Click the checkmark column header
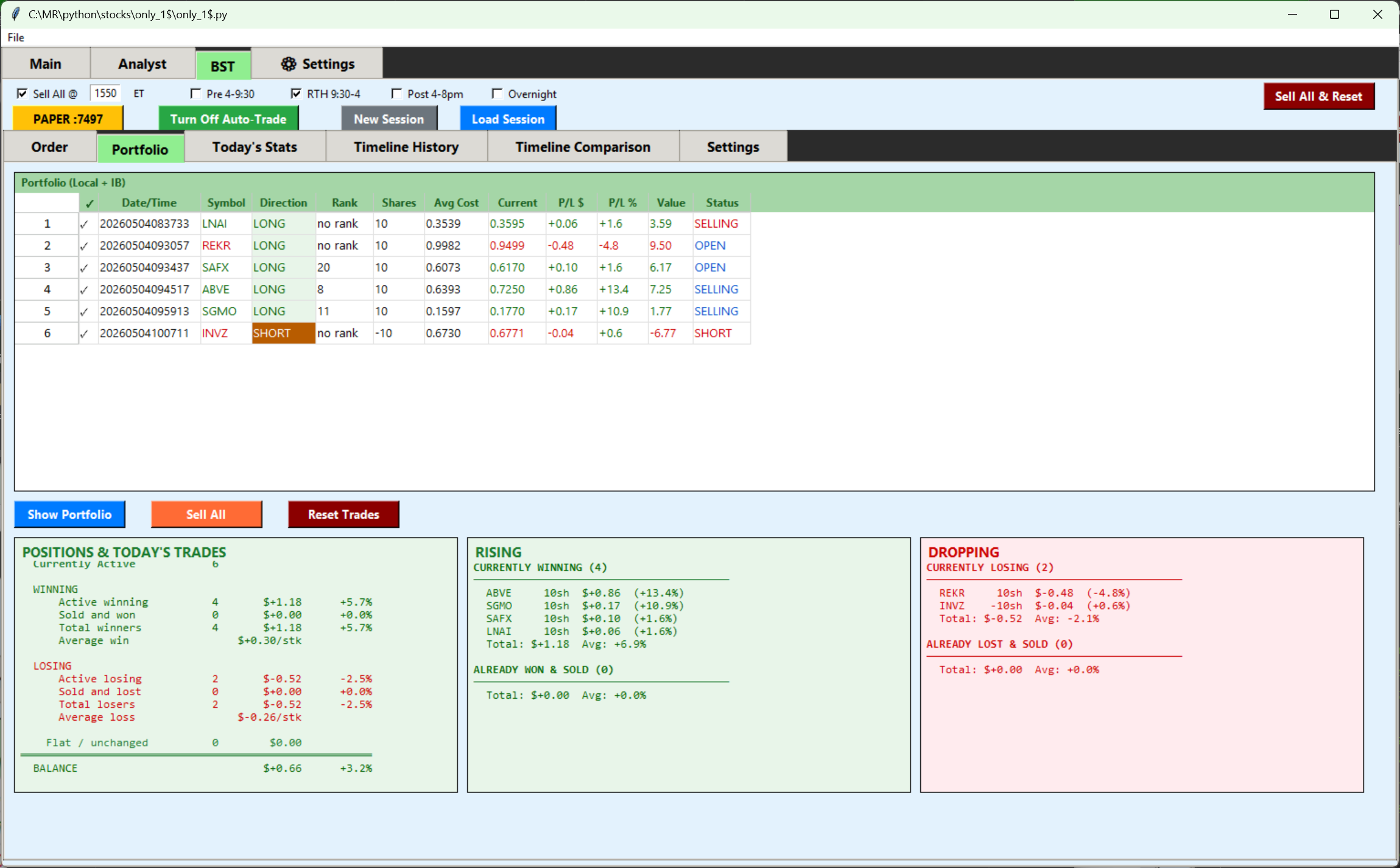 pos(90,203)
